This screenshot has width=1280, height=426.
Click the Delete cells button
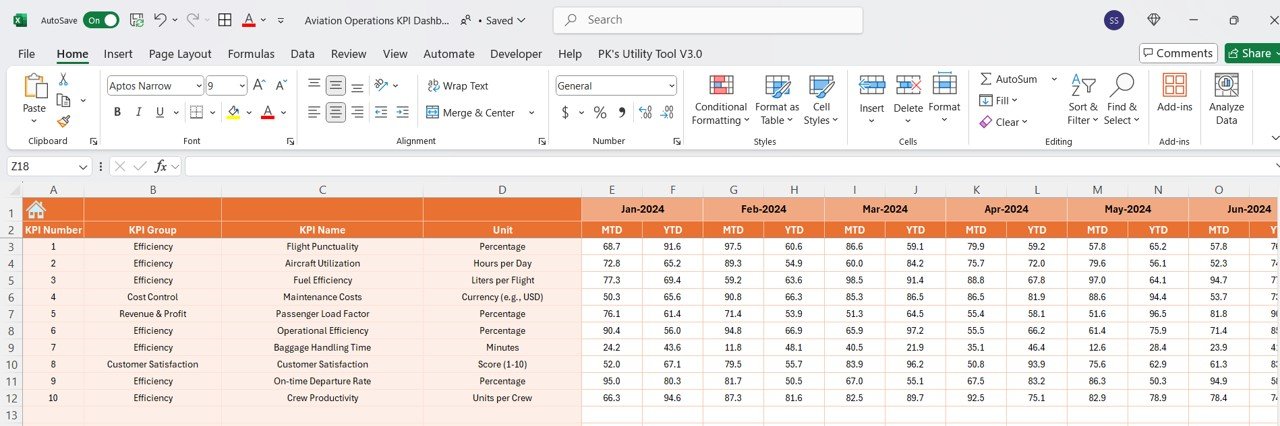pyautogui.click(x=908, y=100)
